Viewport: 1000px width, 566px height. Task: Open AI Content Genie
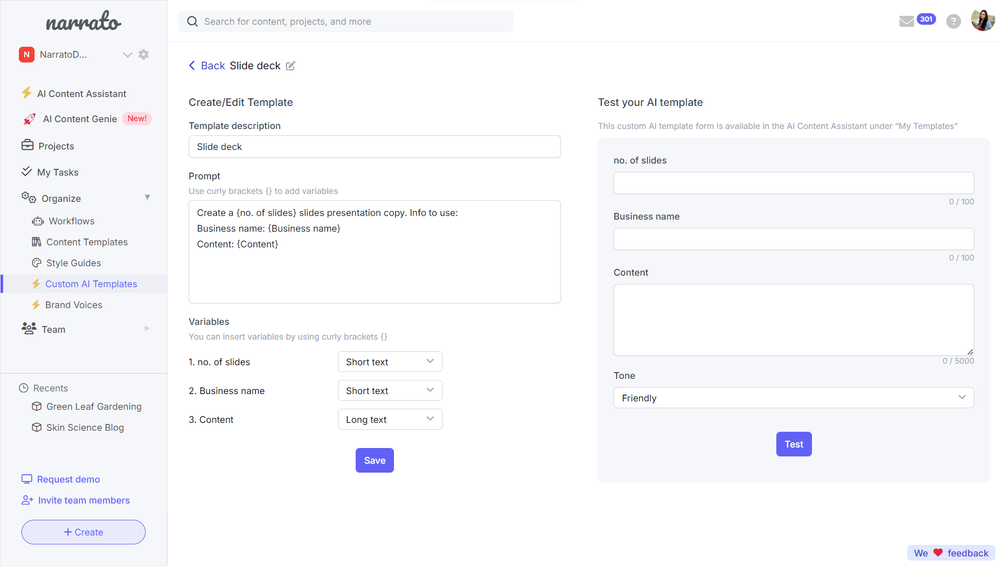click(x=80, y=119)
